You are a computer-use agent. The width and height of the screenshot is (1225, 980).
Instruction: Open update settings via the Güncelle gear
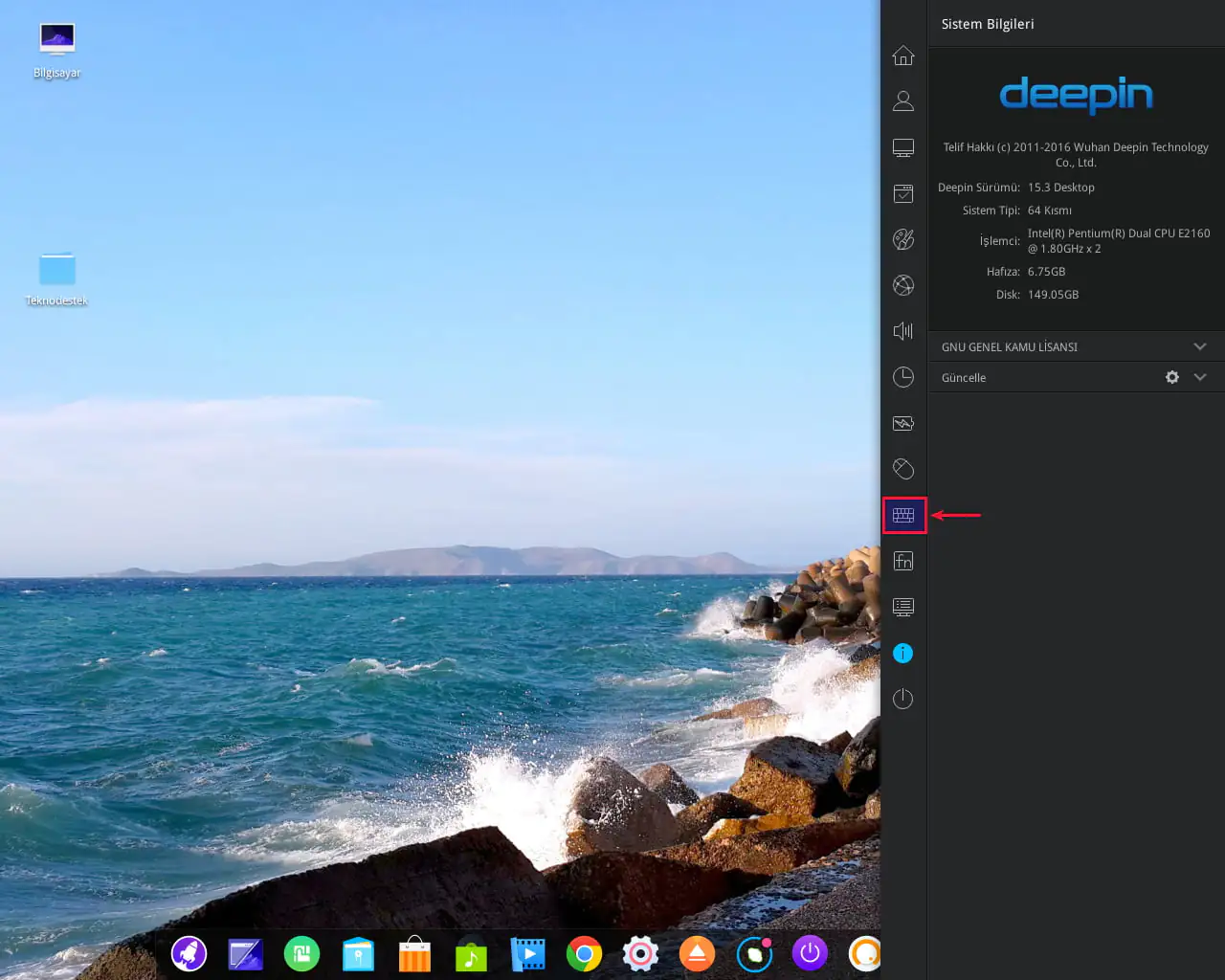[x=1172, y=377]
